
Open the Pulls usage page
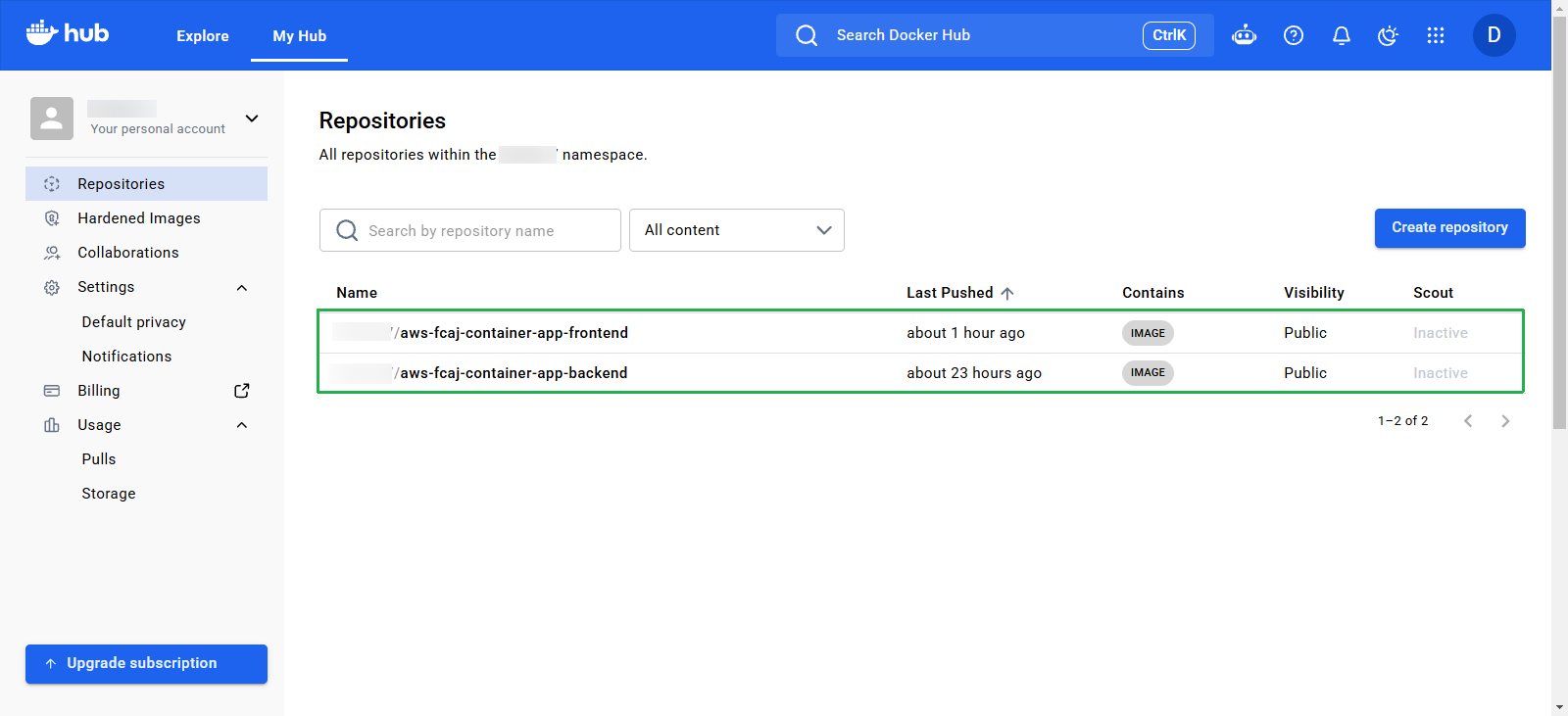(99, 459)
